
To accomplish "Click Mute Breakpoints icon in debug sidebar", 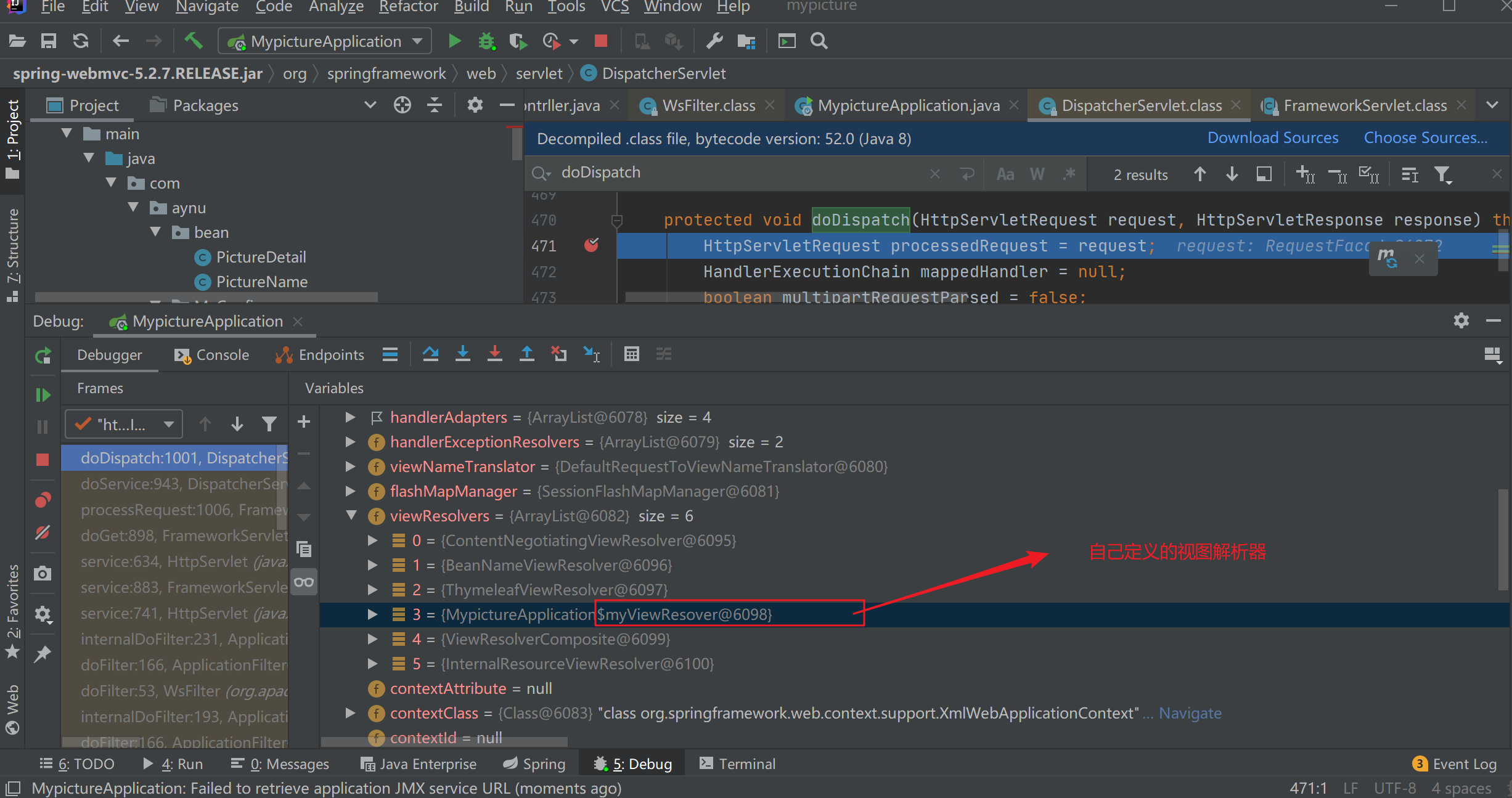I will [x=43, y=533].
